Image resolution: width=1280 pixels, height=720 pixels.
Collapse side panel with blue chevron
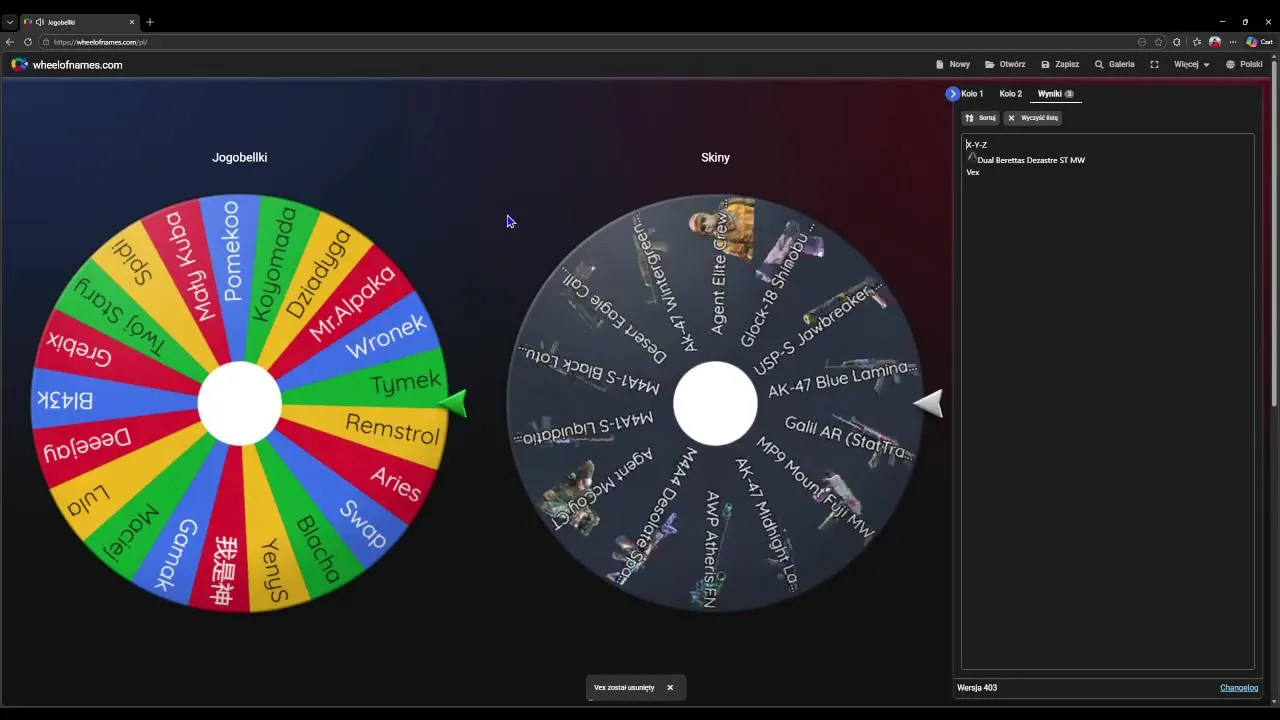[952, 94]
